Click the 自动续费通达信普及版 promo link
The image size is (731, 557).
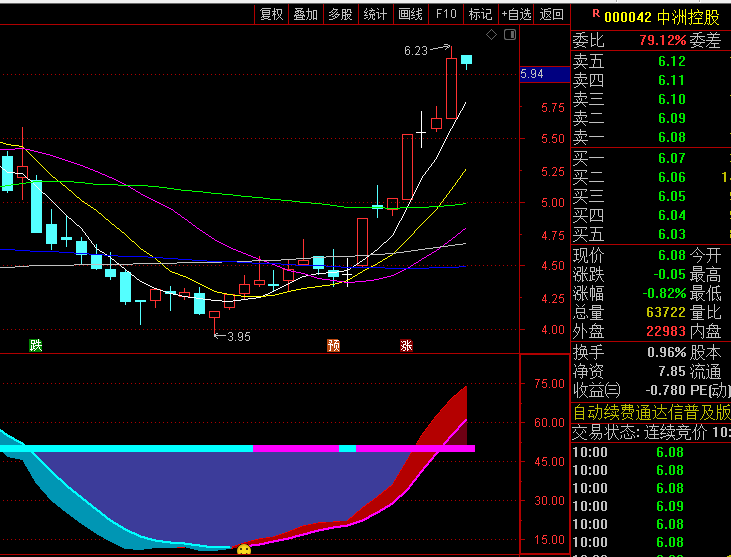650,412
